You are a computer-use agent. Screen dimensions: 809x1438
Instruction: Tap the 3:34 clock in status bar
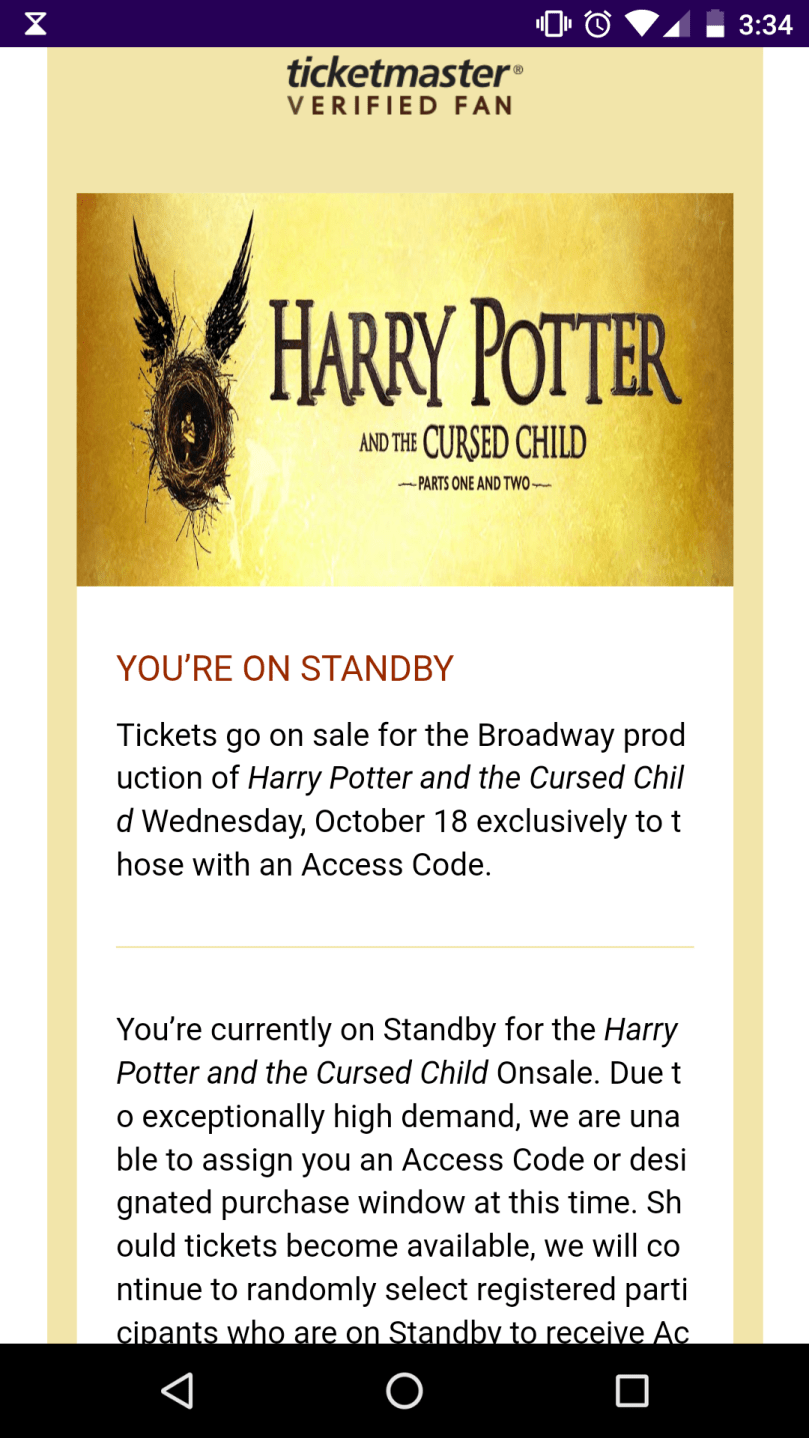click(765, 23)
